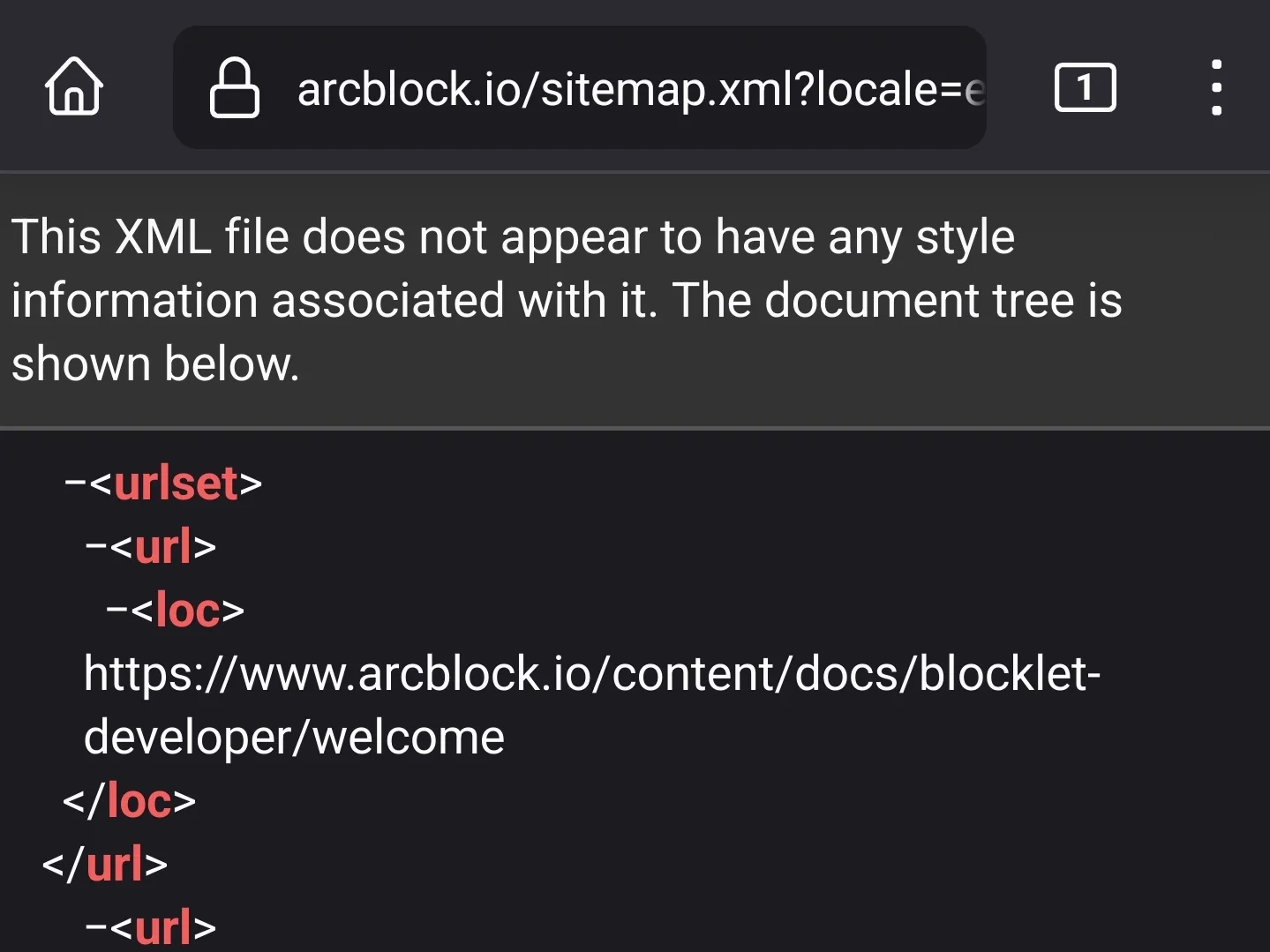This screenshot has height=952, width=1270.
Task: Click the 'developer/welcome' line of the URL
Action: pos(294,738)
